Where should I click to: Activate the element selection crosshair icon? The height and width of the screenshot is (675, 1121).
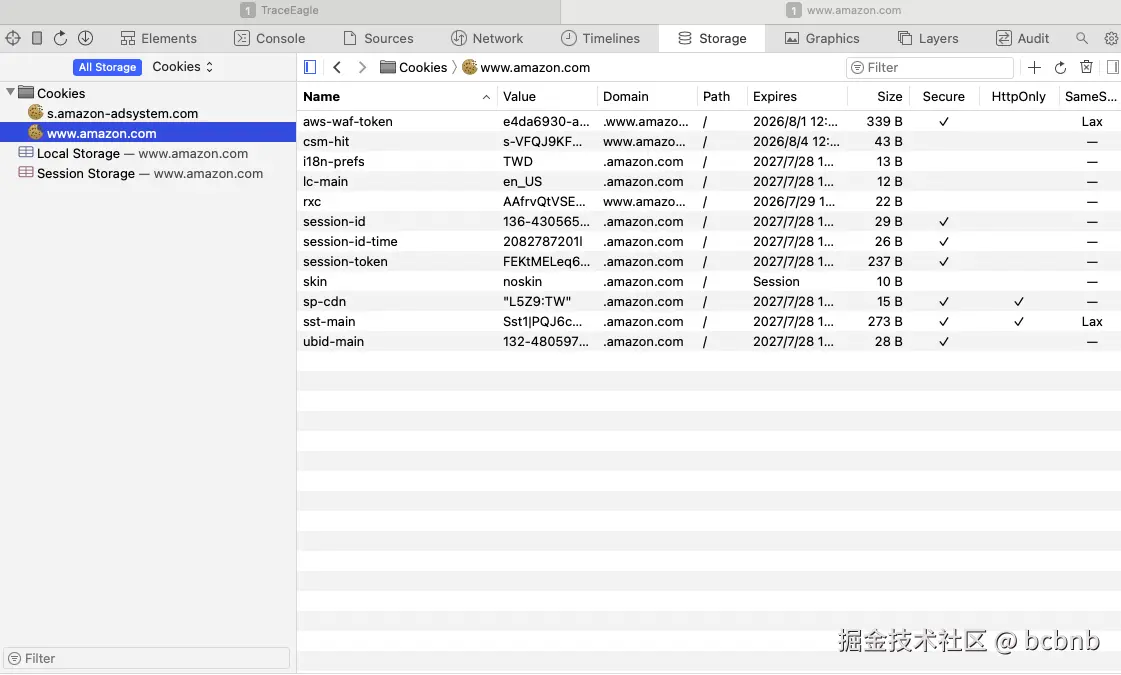[13, 38]
